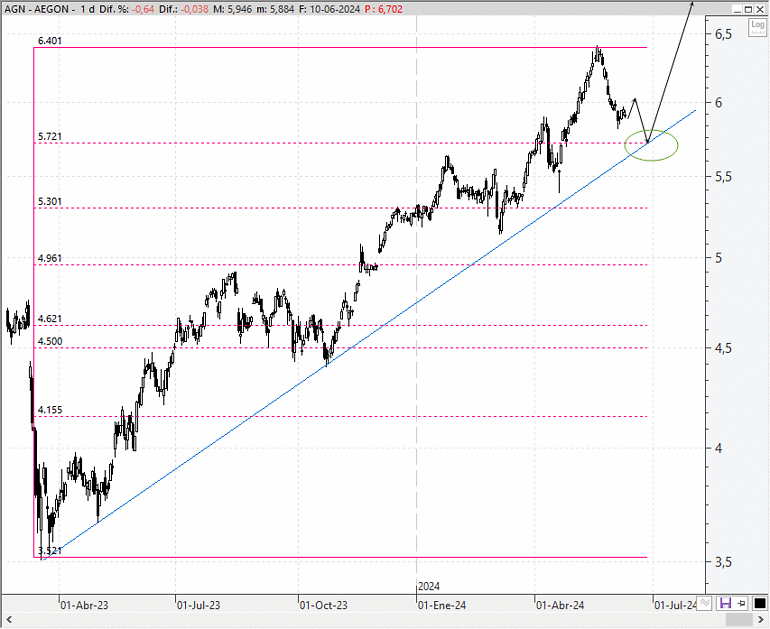Toggle the Log scale button

pyautogui.click(x=757, y=27)
